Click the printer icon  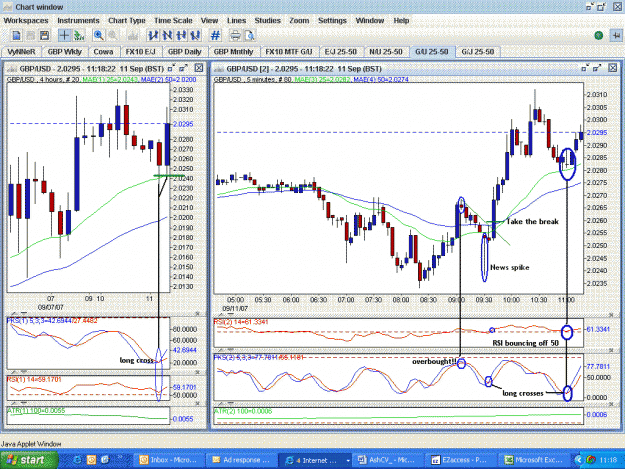tap(235, 35)
